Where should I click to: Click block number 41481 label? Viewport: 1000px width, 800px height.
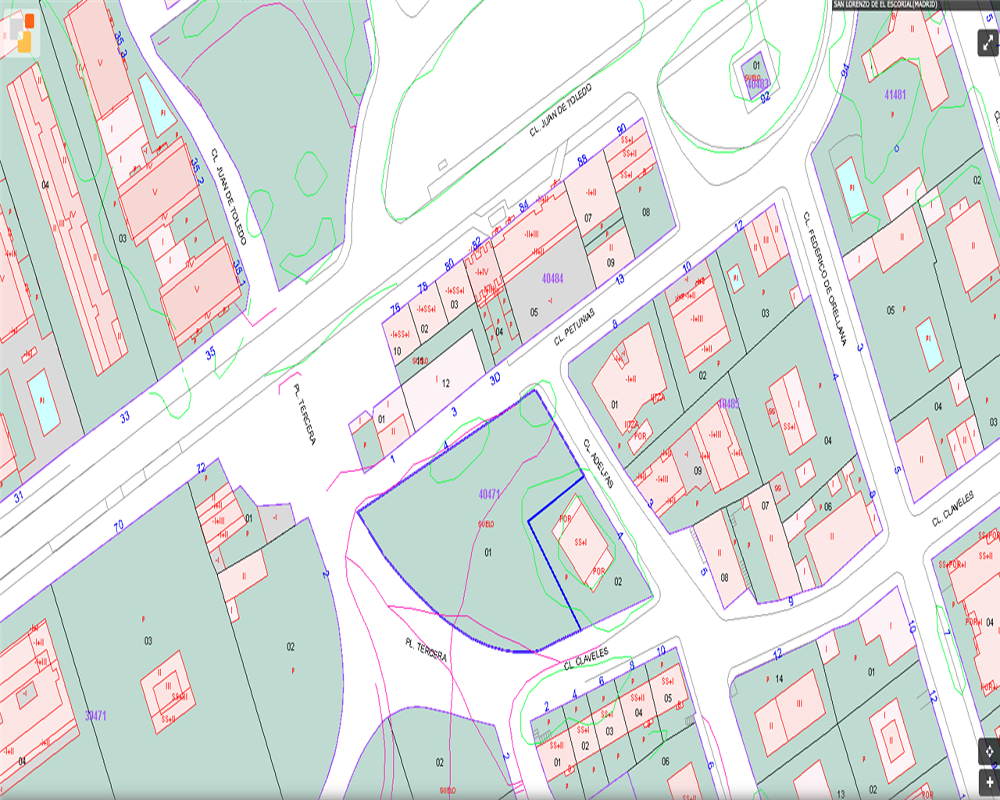(x=895, y=94)
